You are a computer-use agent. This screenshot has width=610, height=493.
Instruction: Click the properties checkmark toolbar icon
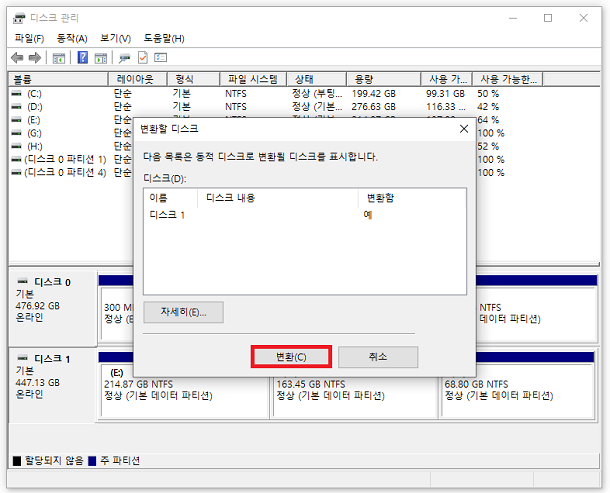pyautogui.click(x=143, y=58)
